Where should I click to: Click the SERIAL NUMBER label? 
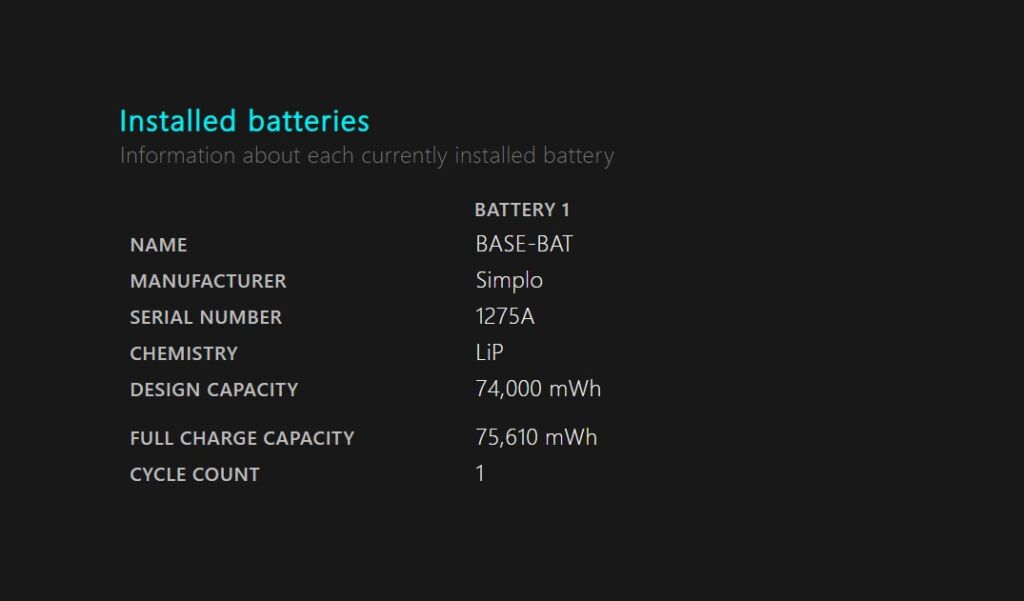[206, 317]
